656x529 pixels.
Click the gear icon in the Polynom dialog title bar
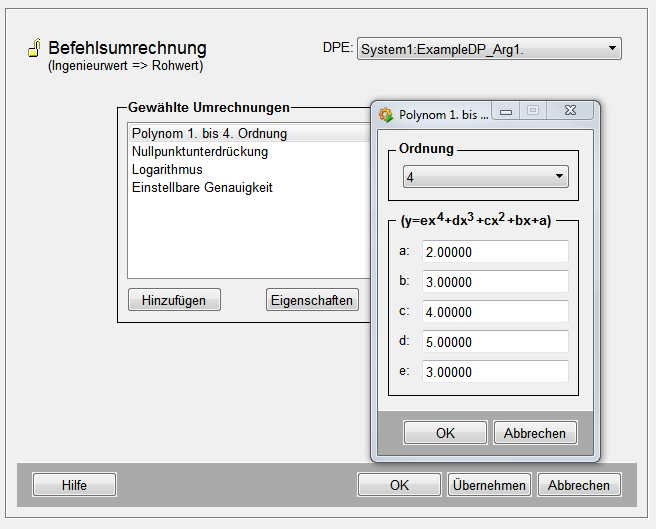385,115
